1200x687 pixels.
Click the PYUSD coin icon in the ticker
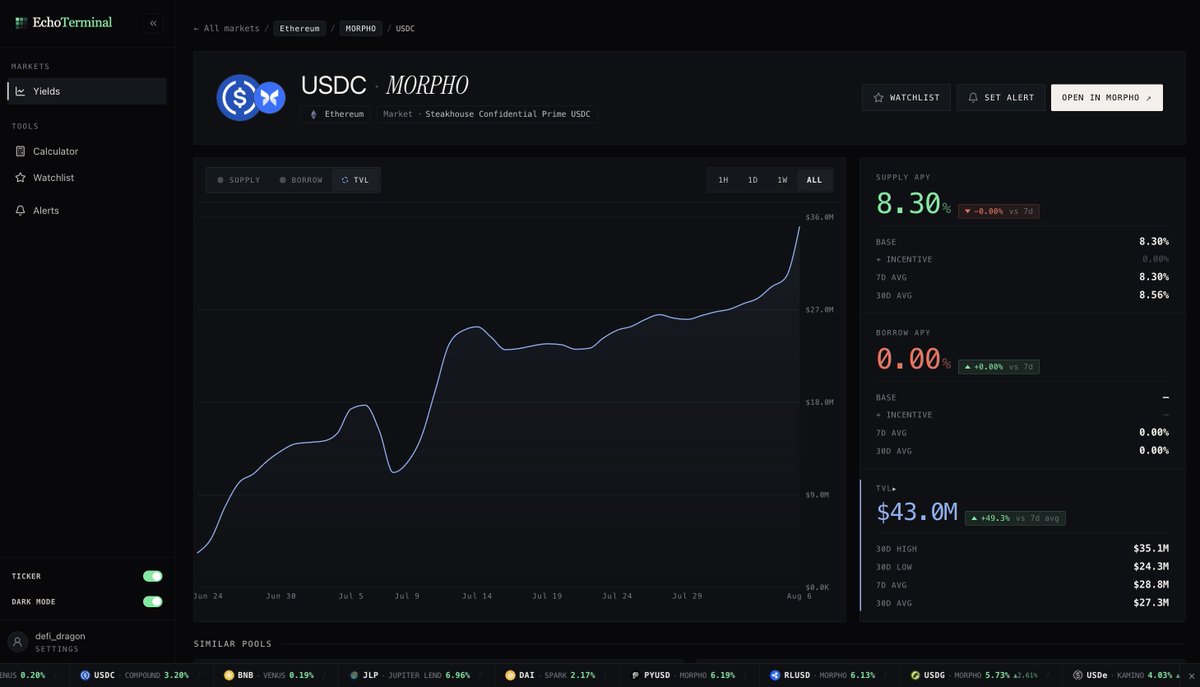pos(635,675)
